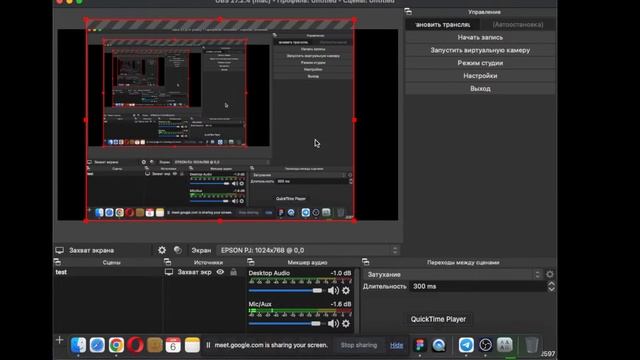The width and height of the screenshot is (640, 360).
Task: Open transition properties gear beside Затухание
Action: tap(550, 274)
